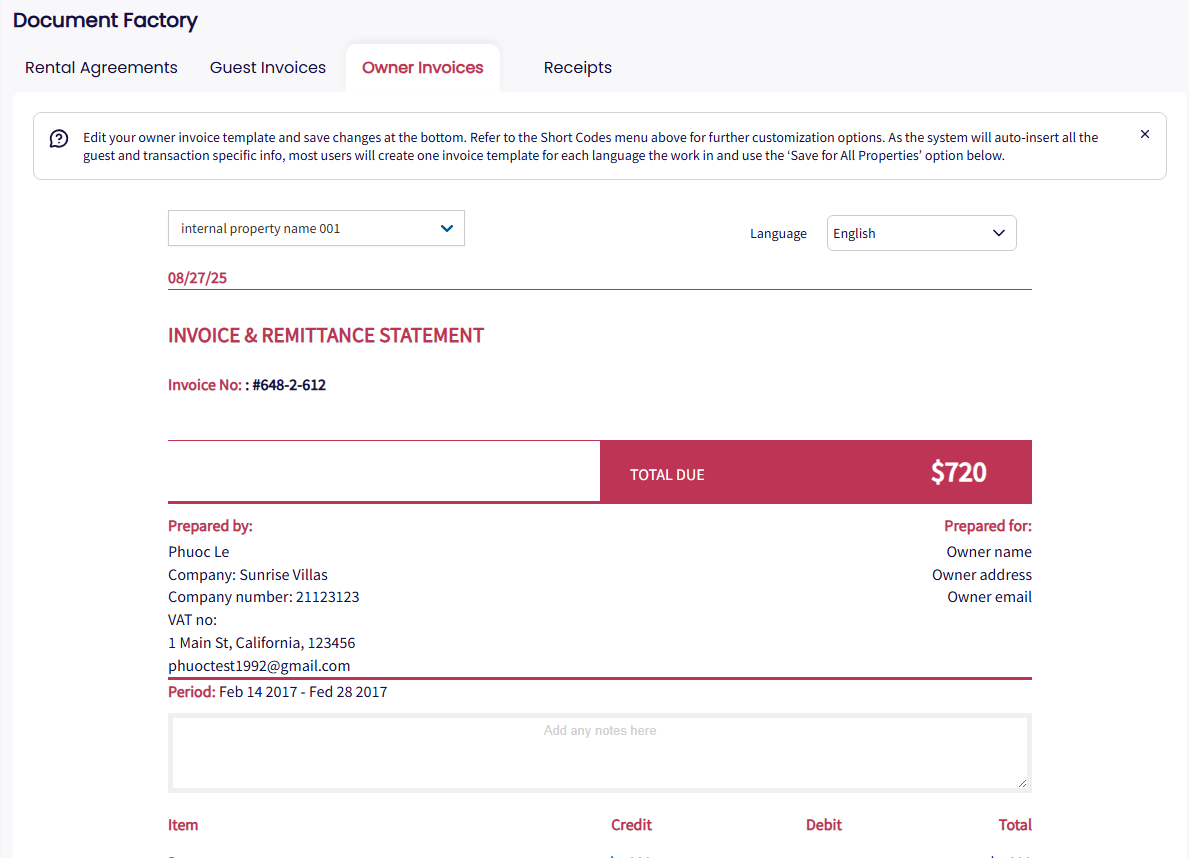Click the invoice number #648-2-612
This screenshot has height=858, width=1189.
289,385
